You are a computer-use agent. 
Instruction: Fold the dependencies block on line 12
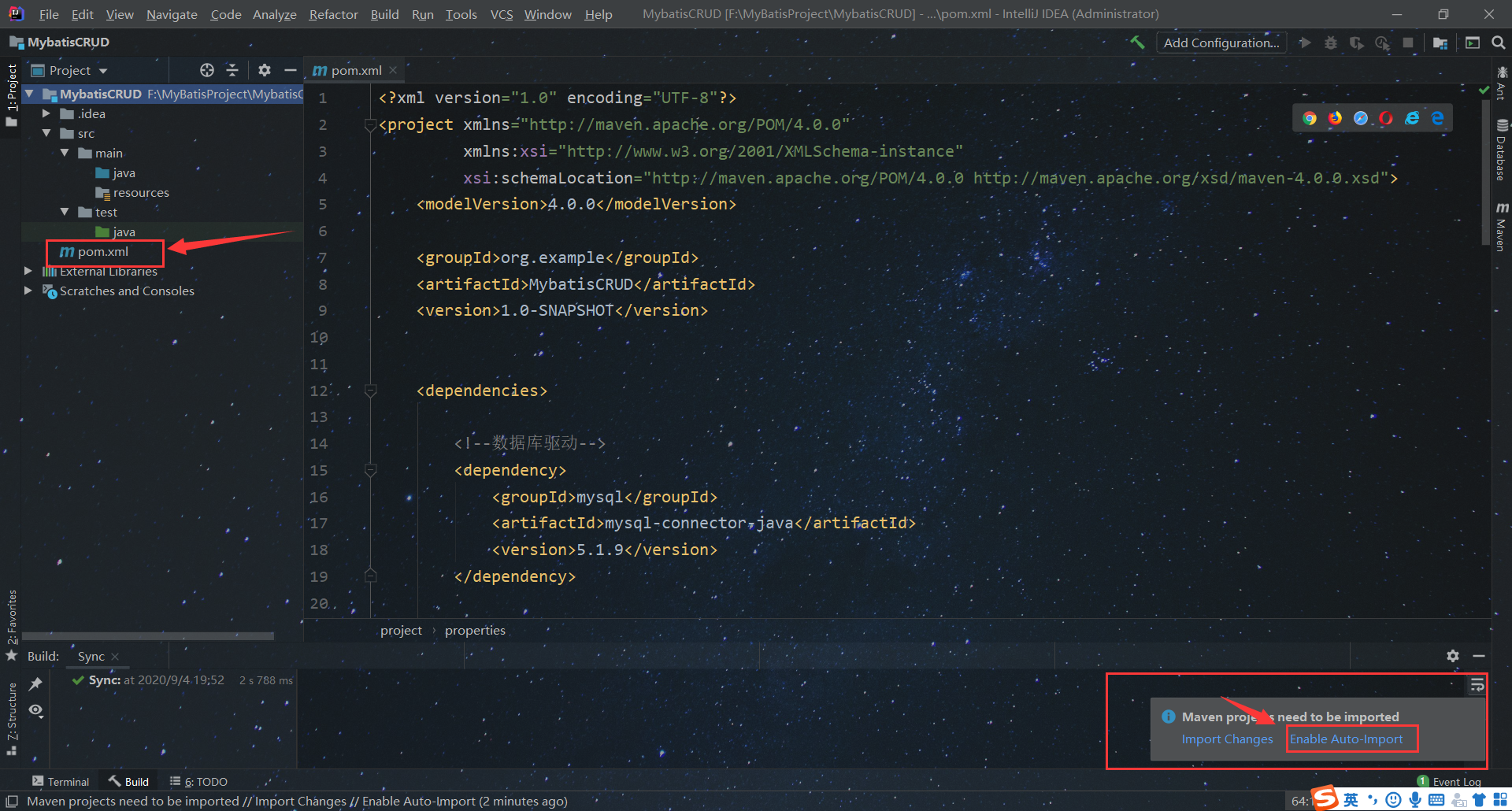[x=370, y=391]
